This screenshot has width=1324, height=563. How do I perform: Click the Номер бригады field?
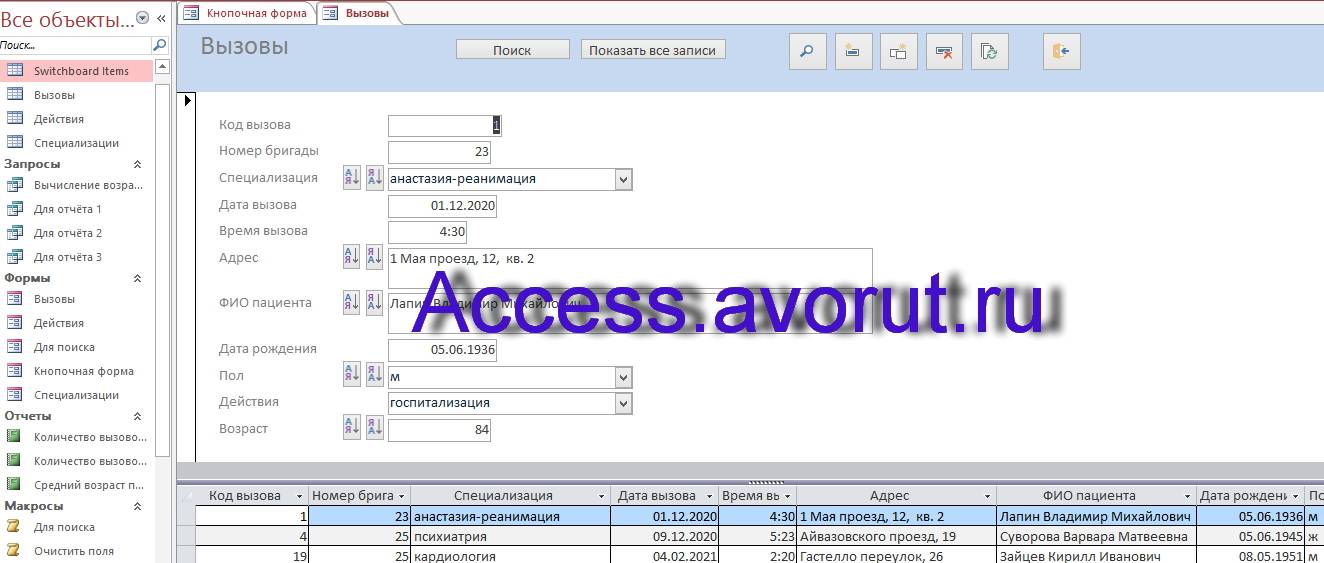[439, 152]
